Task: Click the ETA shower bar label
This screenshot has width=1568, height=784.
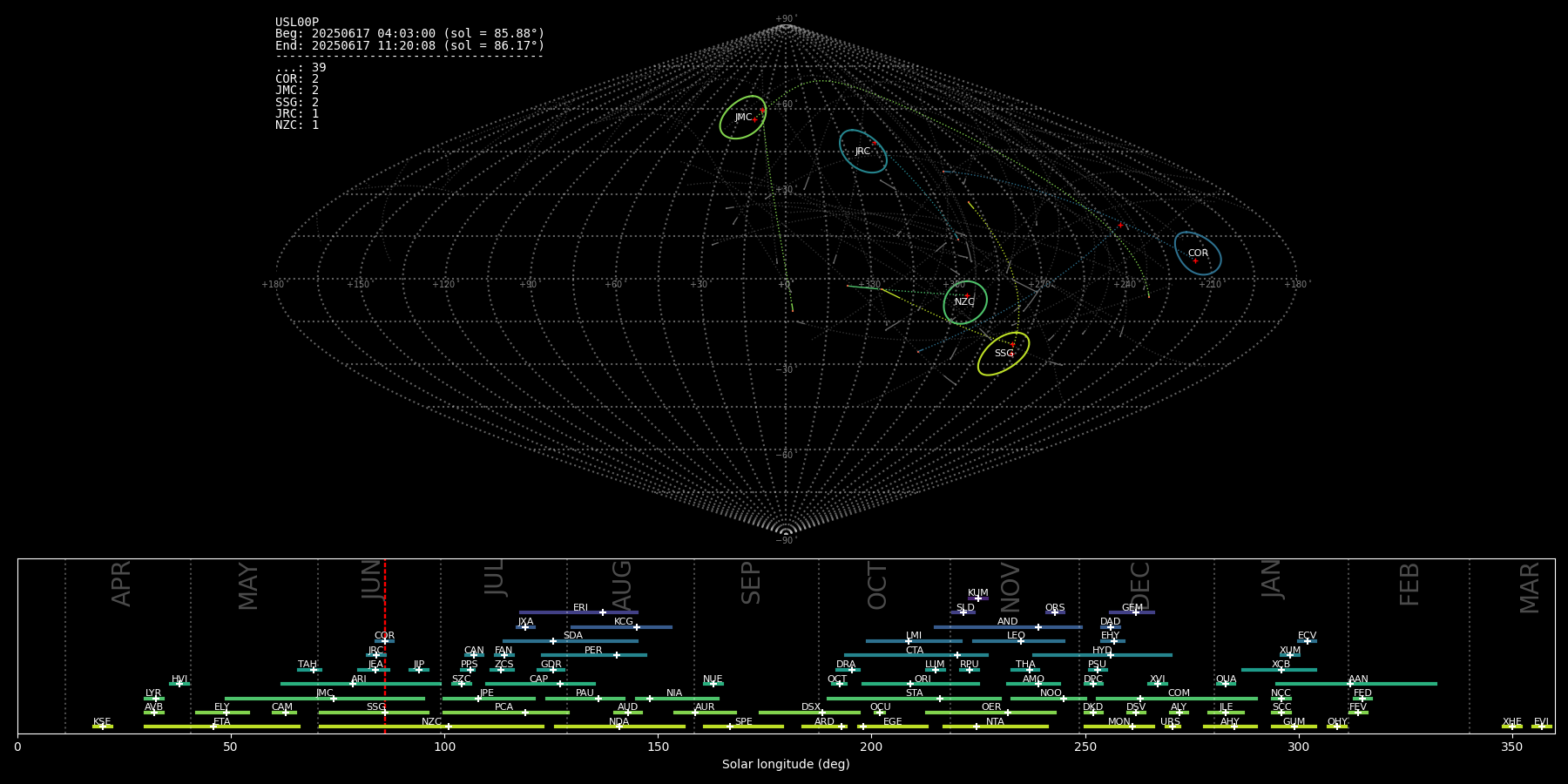Action: pyautogui.click(x=222, y=722)
